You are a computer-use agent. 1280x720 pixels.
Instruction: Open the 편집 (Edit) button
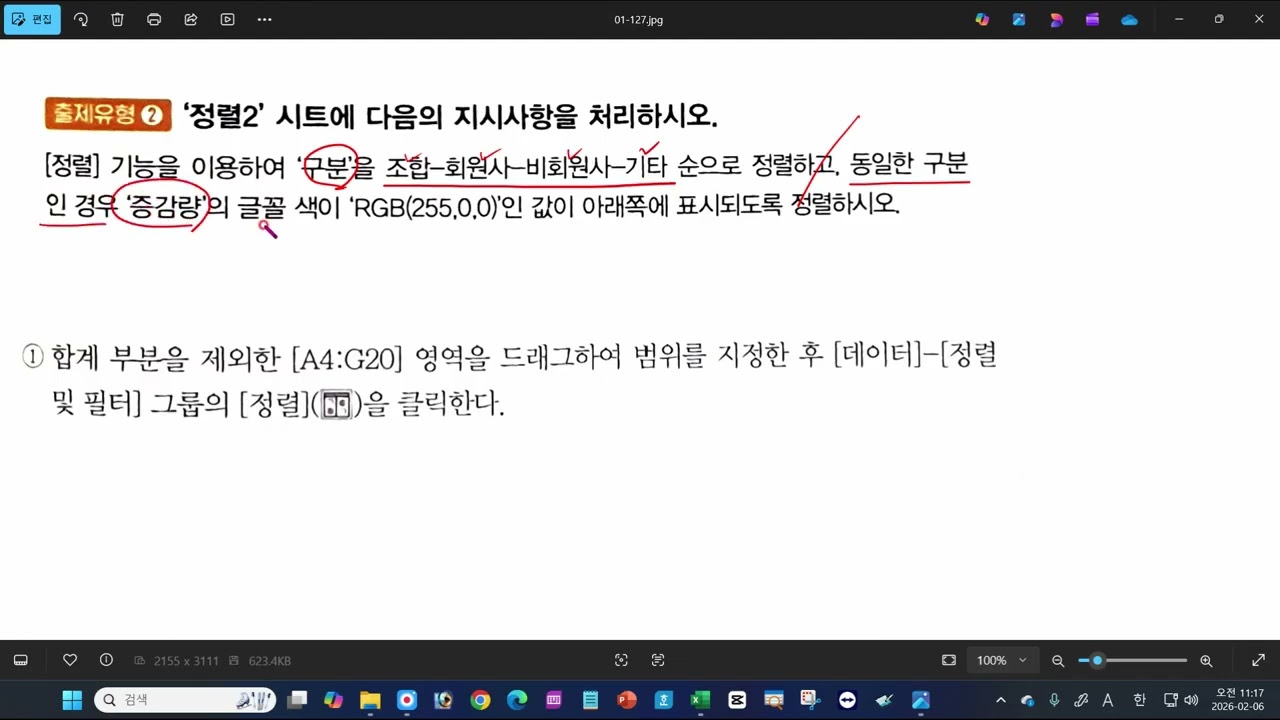click(x=32, y=19)
